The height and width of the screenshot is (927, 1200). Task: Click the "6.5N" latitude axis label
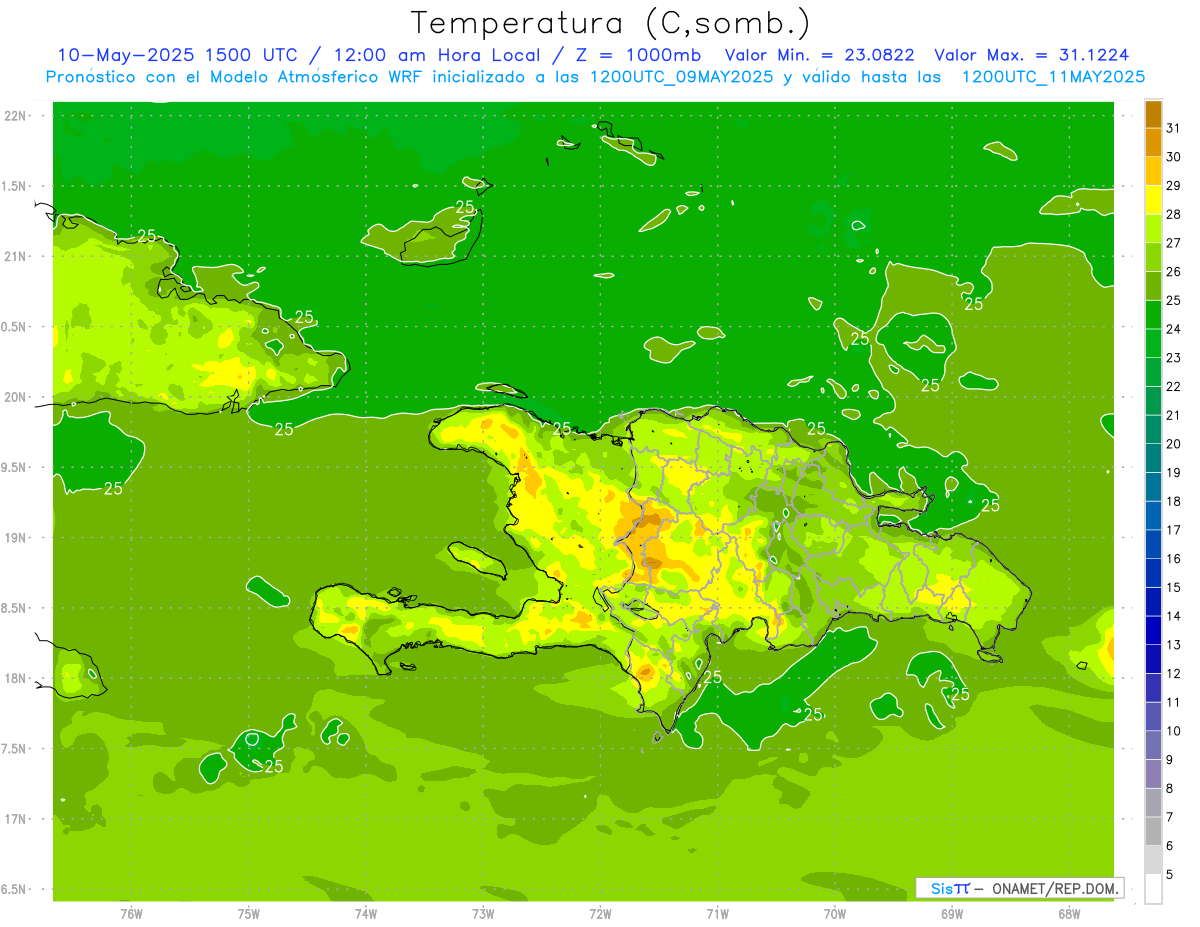(15, 890)
